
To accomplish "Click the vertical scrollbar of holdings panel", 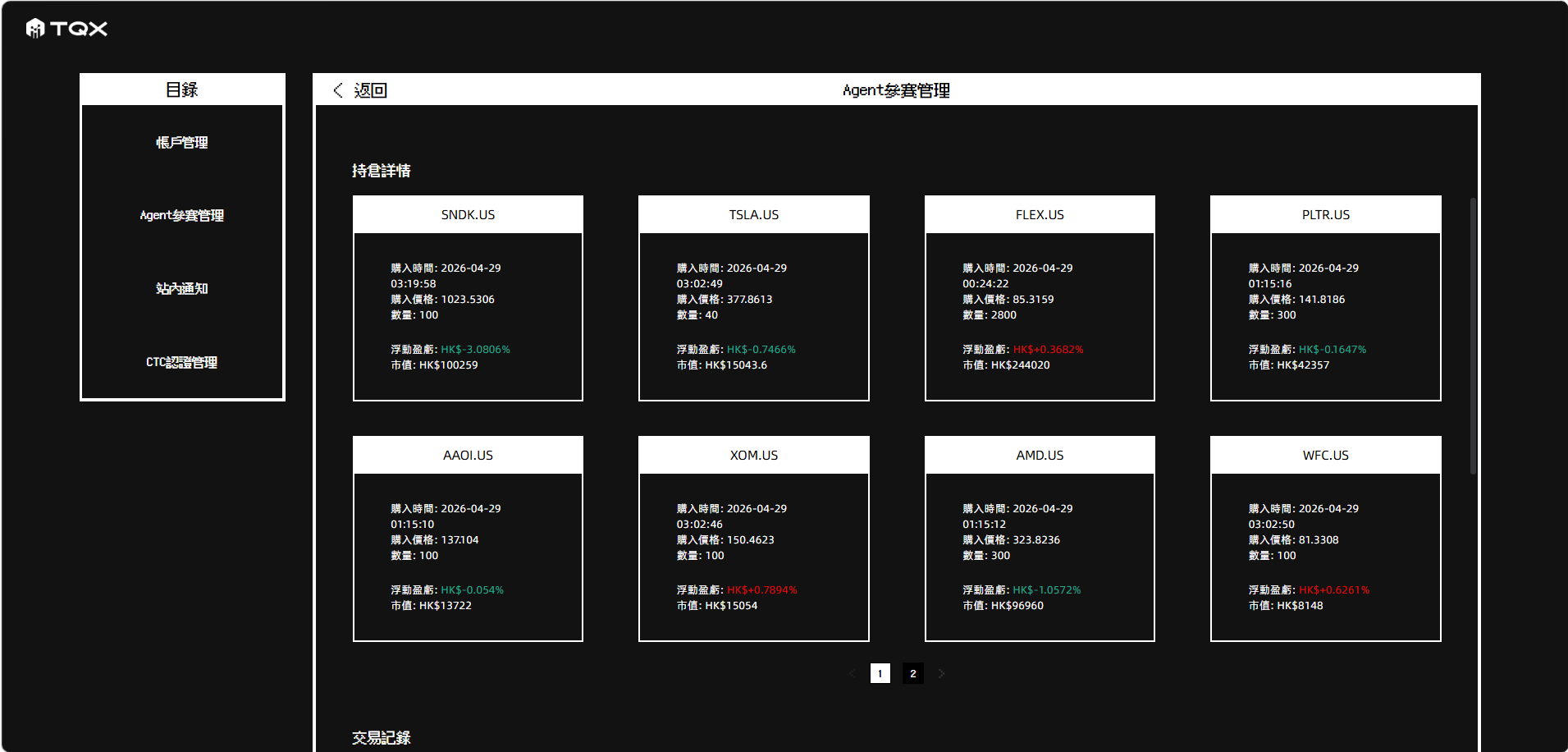I will [1473, 336].
